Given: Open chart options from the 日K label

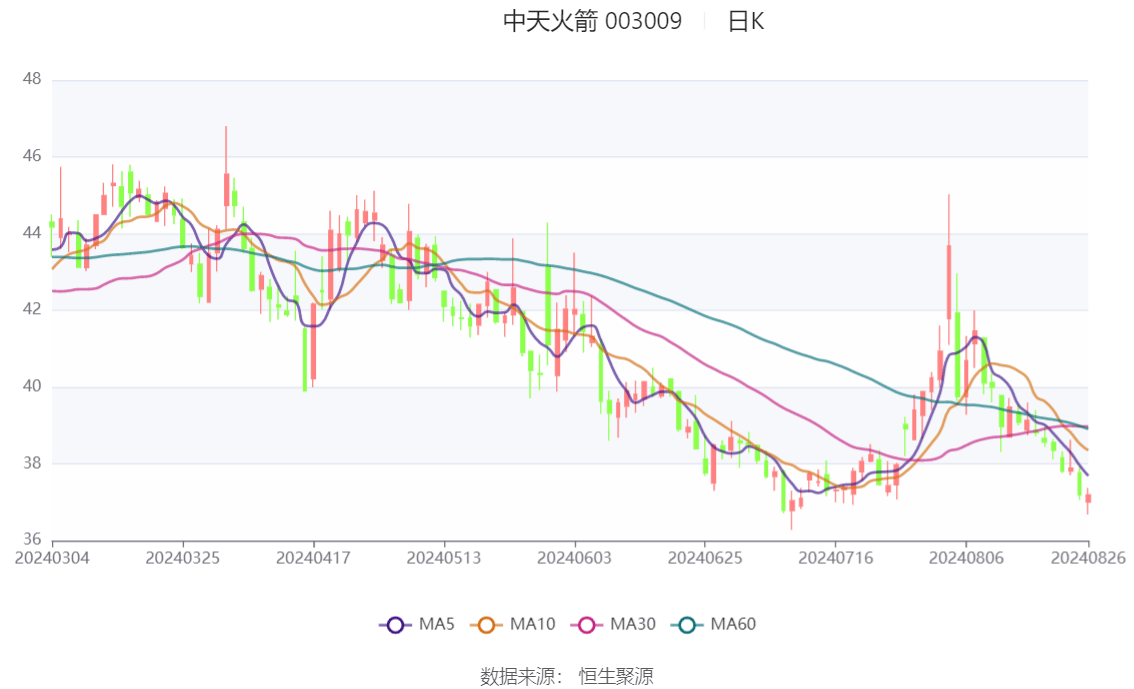Looking at the screenshot, I should click(749, 21).
